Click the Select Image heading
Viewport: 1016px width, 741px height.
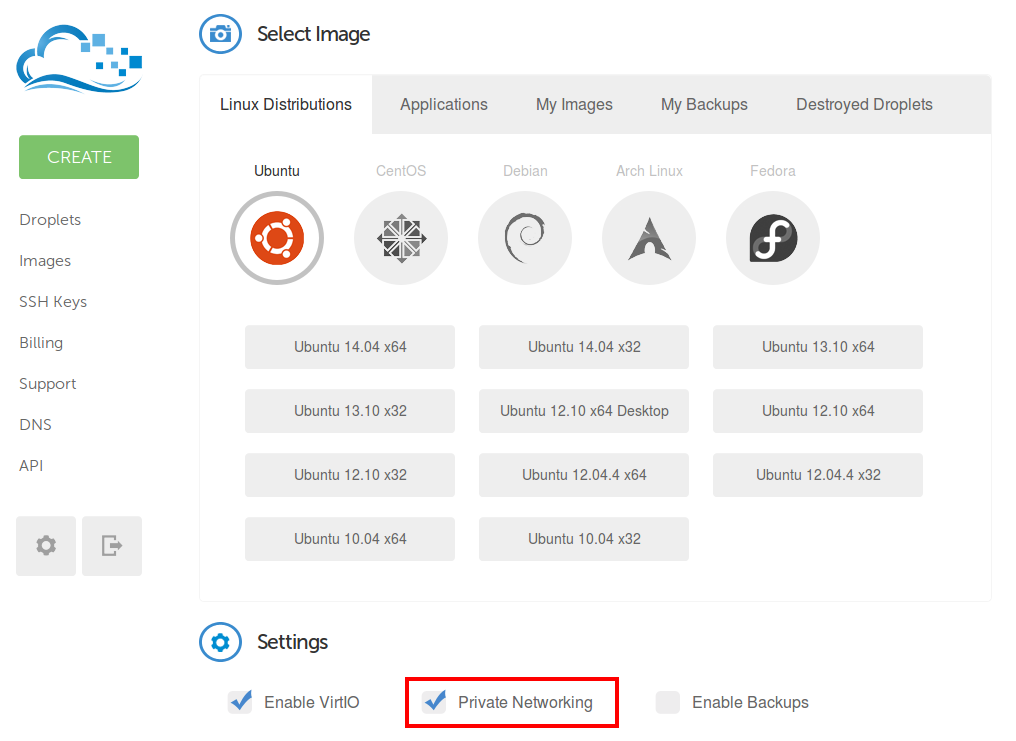click(x=314, y=34)
